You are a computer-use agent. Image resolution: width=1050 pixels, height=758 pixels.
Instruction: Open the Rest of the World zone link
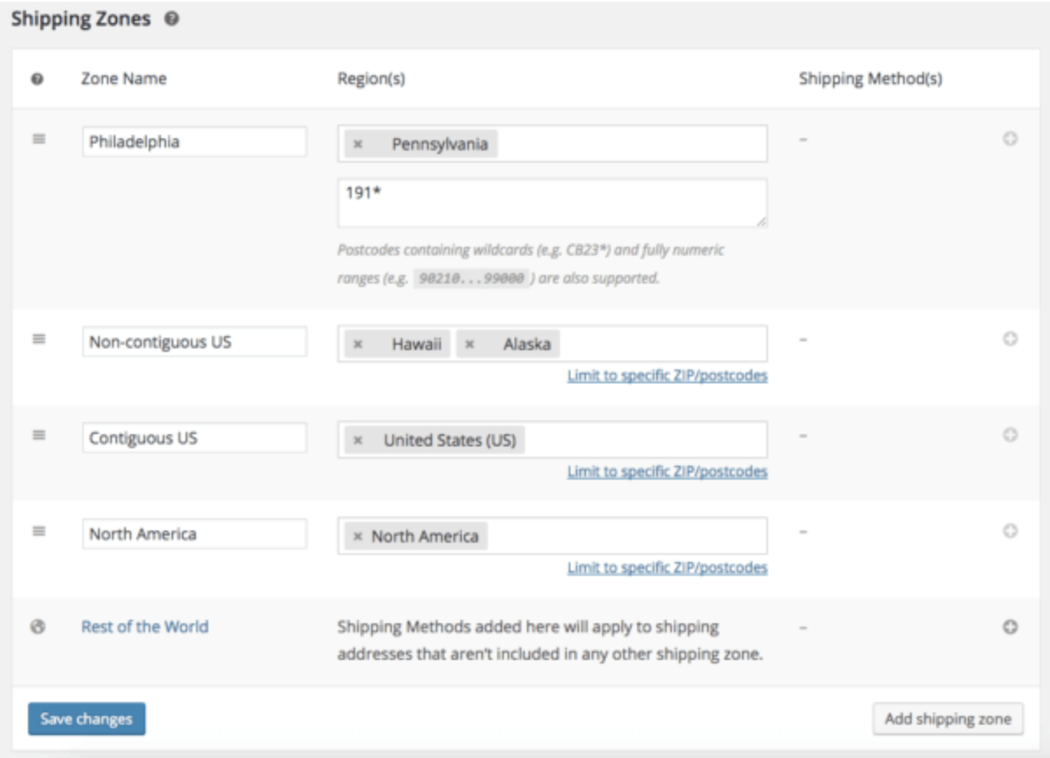tap(145, 627)
